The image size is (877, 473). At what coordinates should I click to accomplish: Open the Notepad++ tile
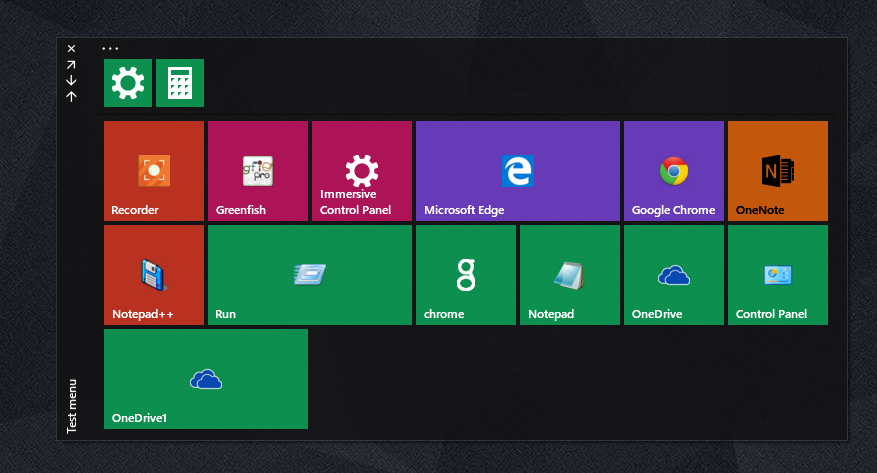pos(154,275)
